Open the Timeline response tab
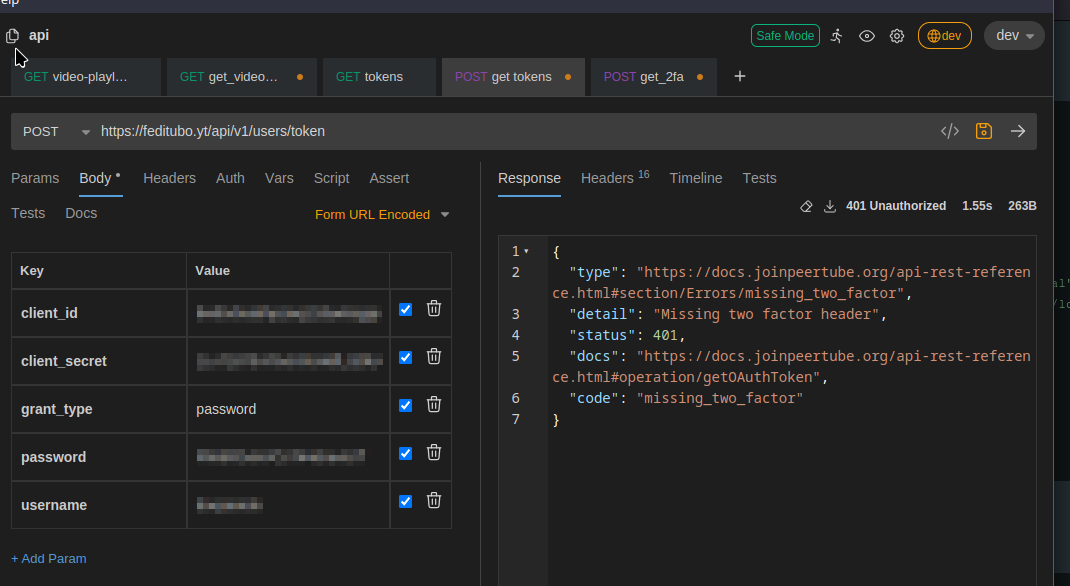This screenshot has width=1070, height=586. [x=695, y=178]
